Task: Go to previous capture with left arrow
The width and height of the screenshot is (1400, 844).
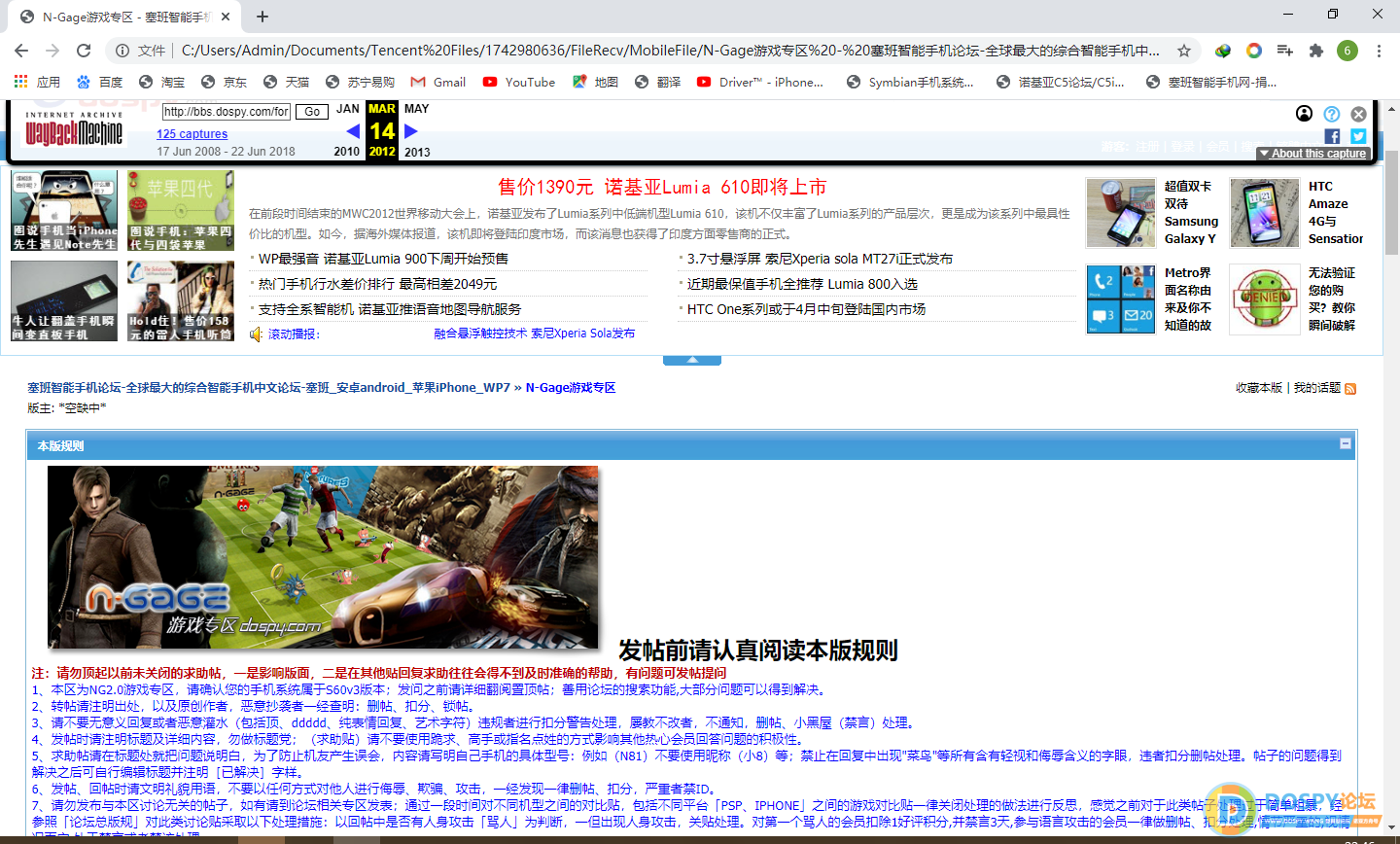Action: click(x=352, y=130)
